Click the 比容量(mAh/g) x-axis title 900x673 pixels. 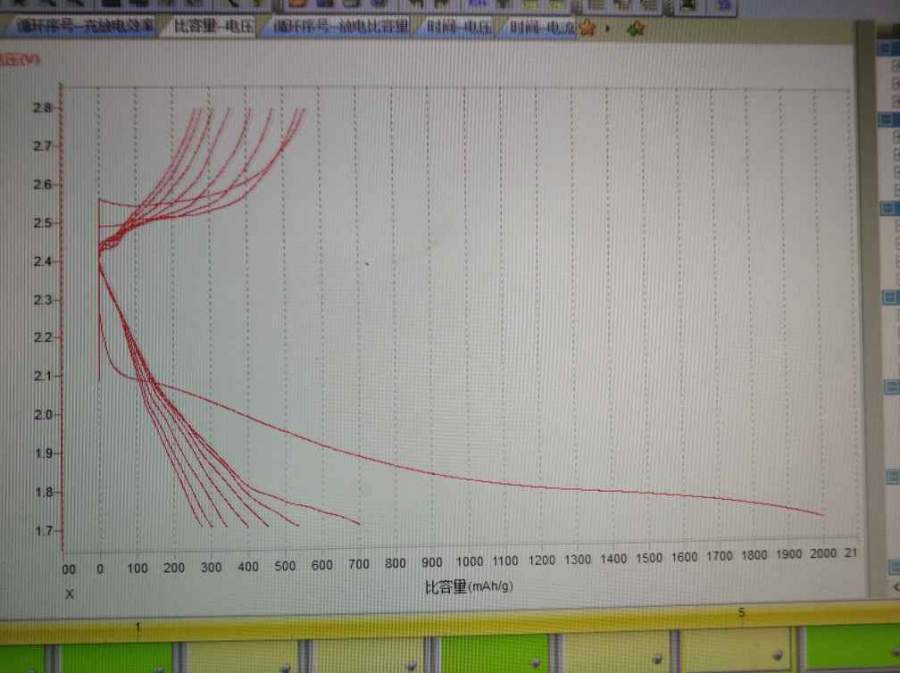(x=468, y=588)
